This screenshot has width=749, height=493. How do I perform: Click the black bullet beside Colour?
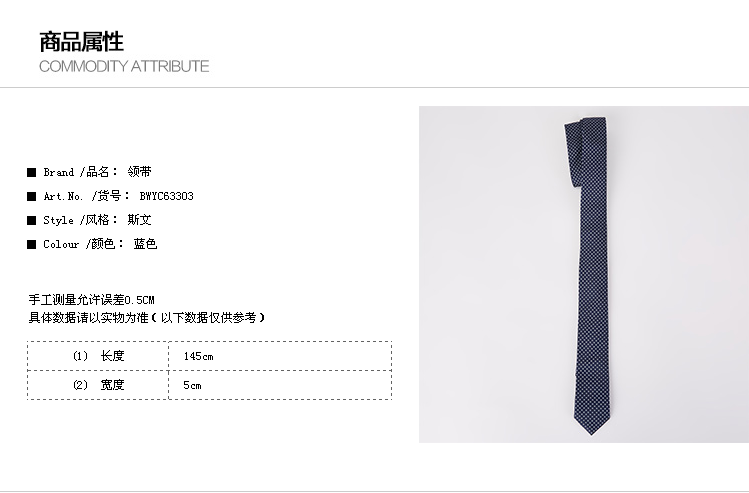coord(32,245)
